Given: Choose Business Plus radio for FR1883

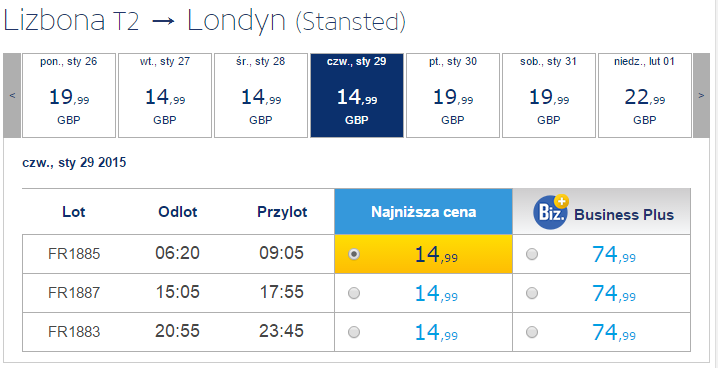Looking at the screenshot, I should click(x=532, y=332).
